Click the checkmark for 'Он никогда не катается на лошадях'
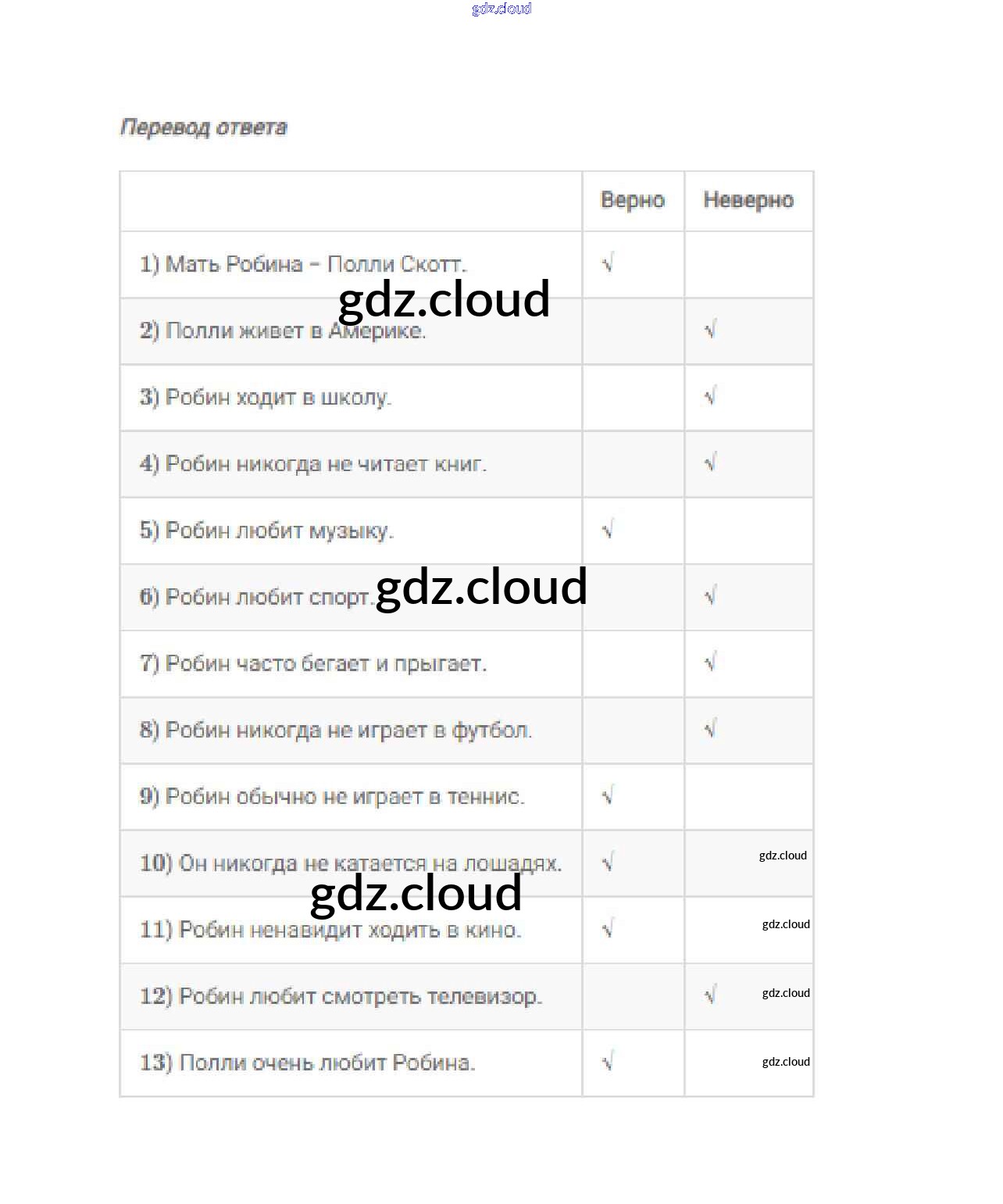Screen dimensions: 1003x1204 click(608, 863)
